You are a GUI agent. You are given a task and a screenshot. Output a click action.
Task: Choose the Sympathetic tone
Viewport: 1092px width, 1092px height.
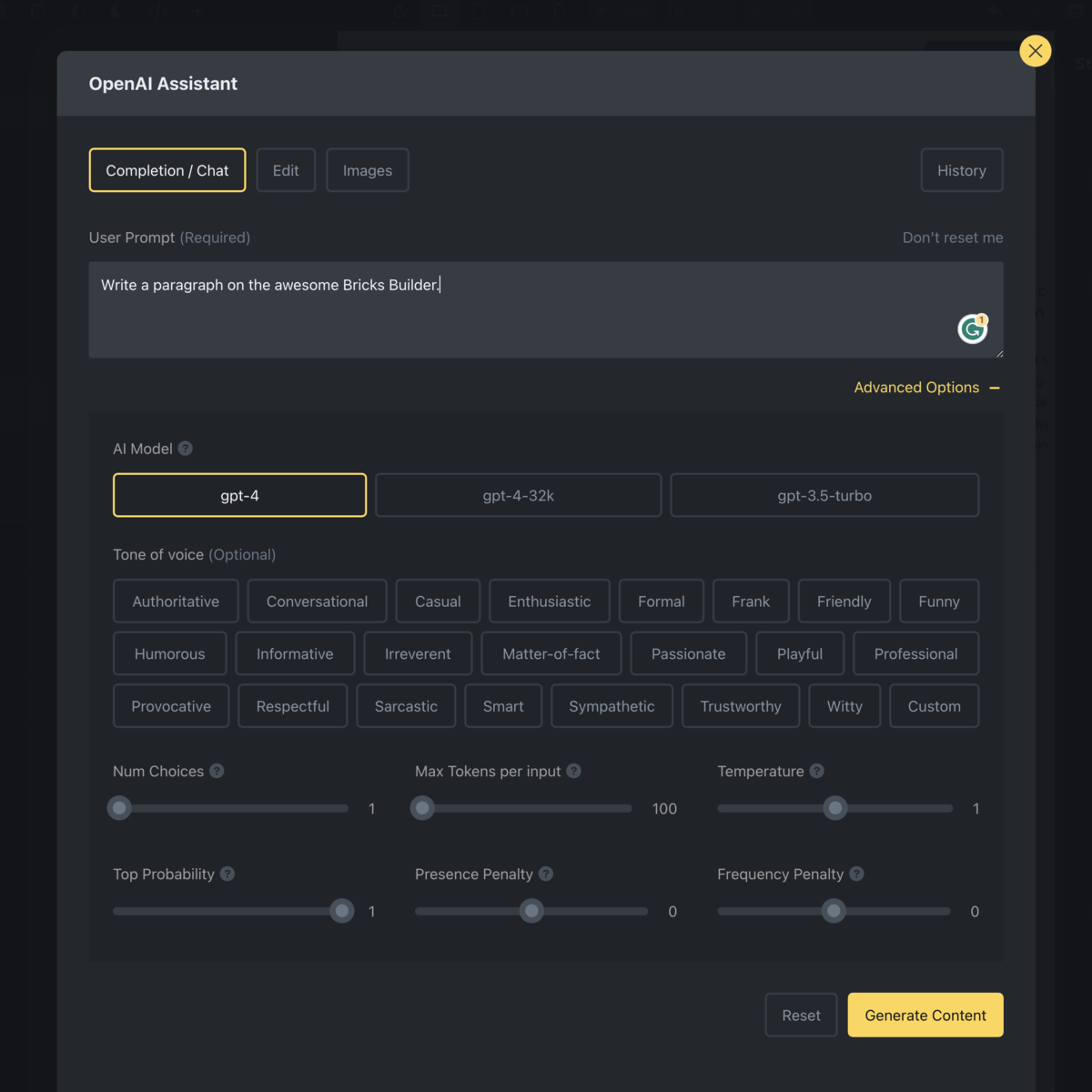(x=612, y=706)
